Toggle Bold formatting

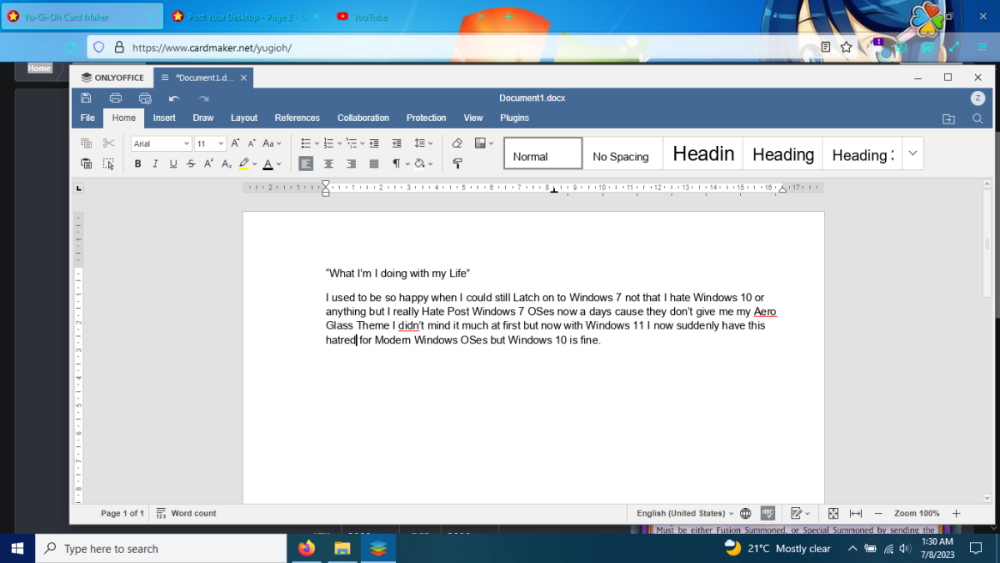[x=138, y=164]
